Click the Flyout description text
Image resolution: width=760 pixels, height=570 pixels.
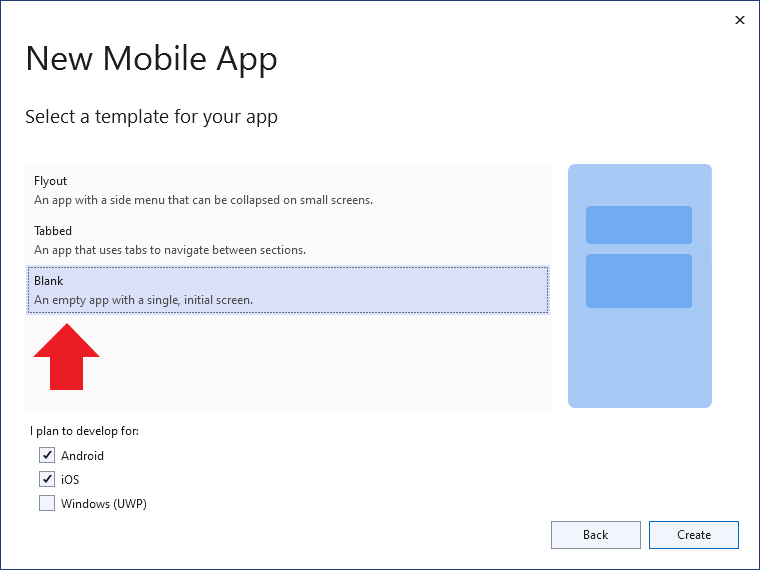tap(204, 200)
